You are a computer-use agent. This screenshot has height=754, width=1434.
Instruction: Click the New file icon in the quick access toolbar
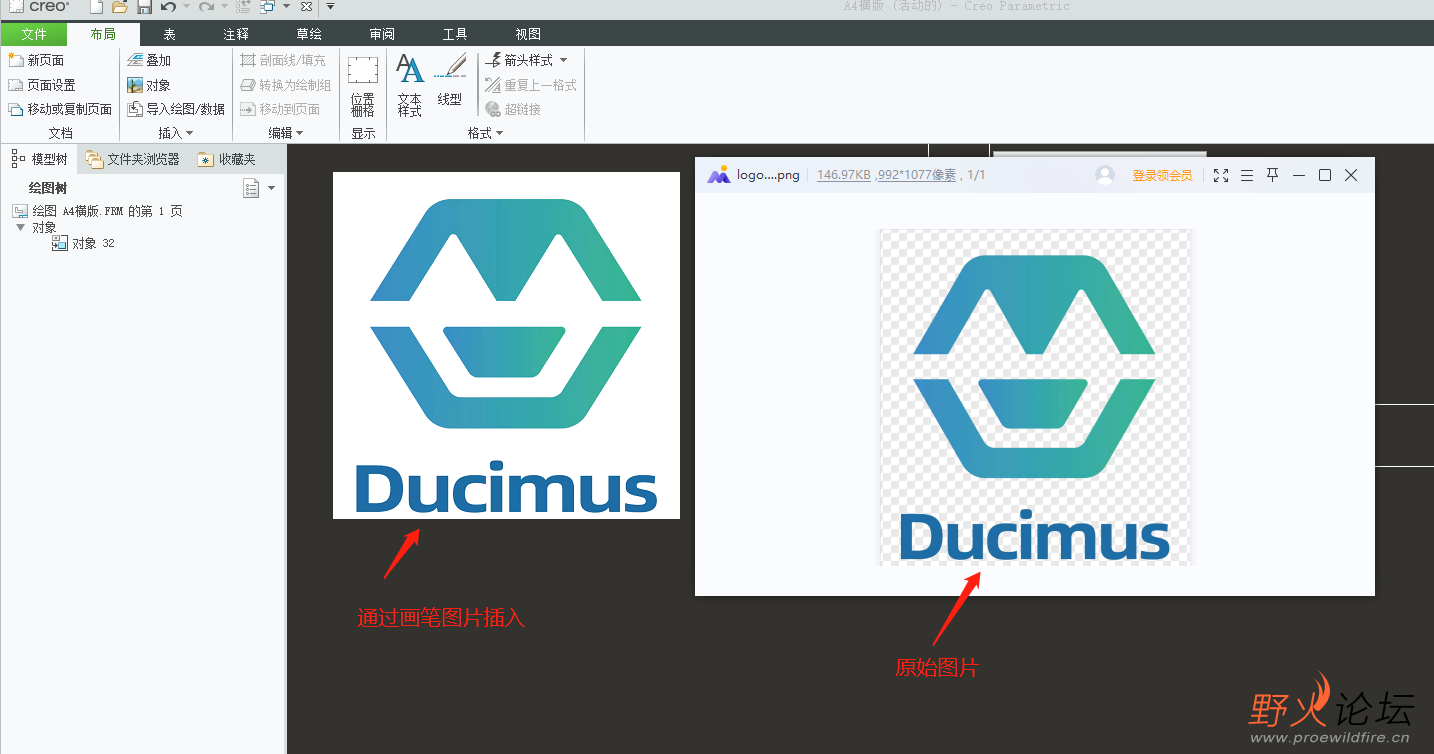click(97, 7)
